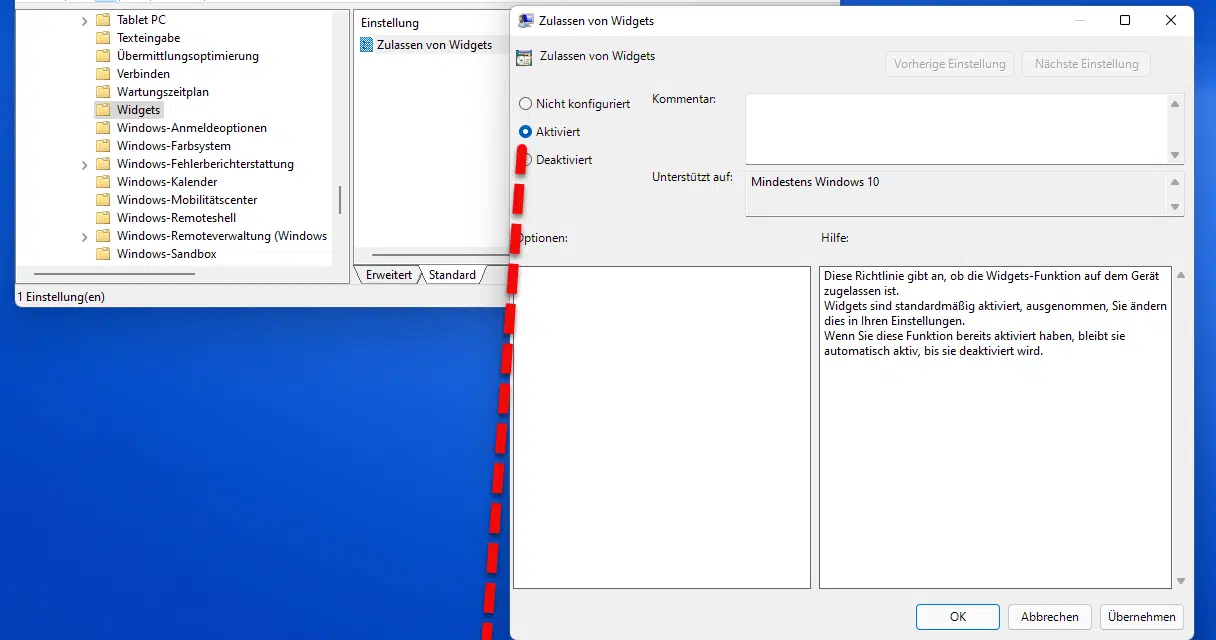Viewport: 1216px width, 640px height.
Task: Expand the Tablet PC tree node
Action: [x=84, y=19]
